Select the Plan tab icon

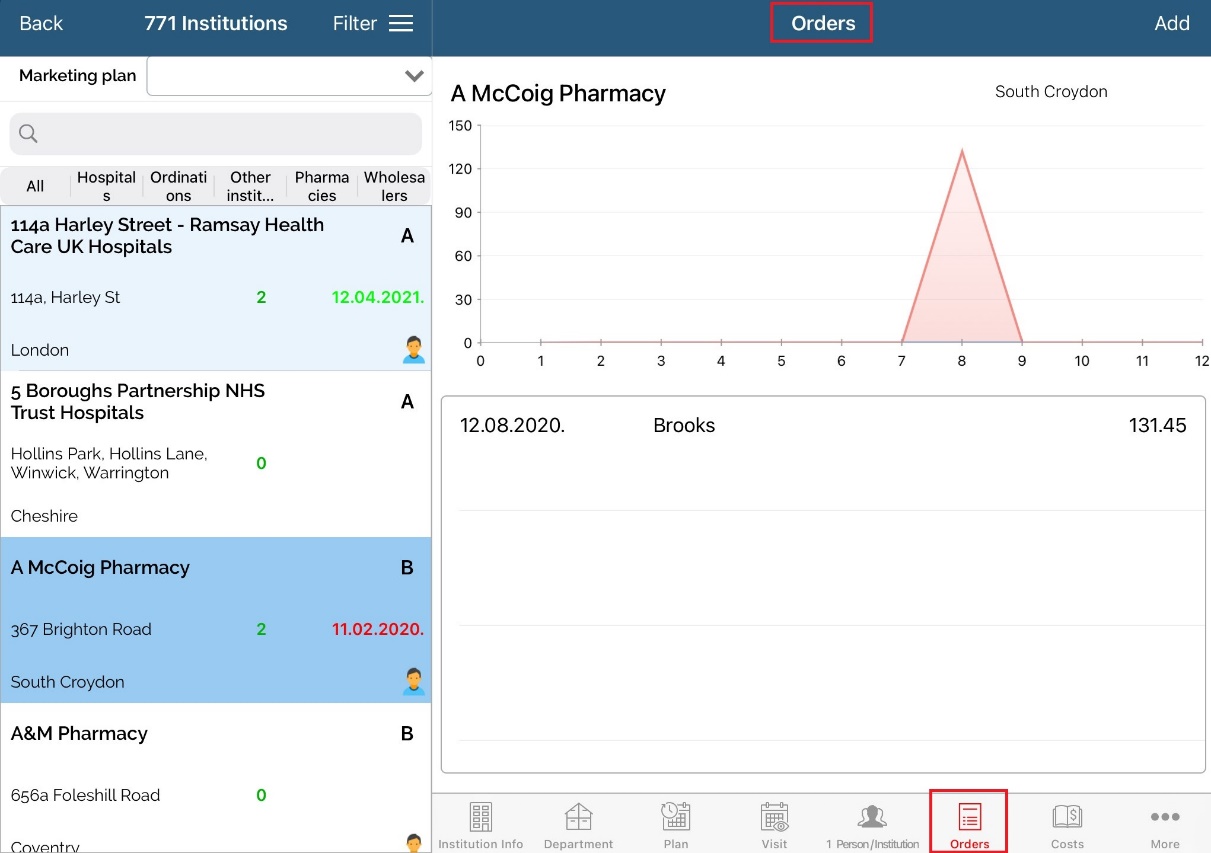[676, 817]
